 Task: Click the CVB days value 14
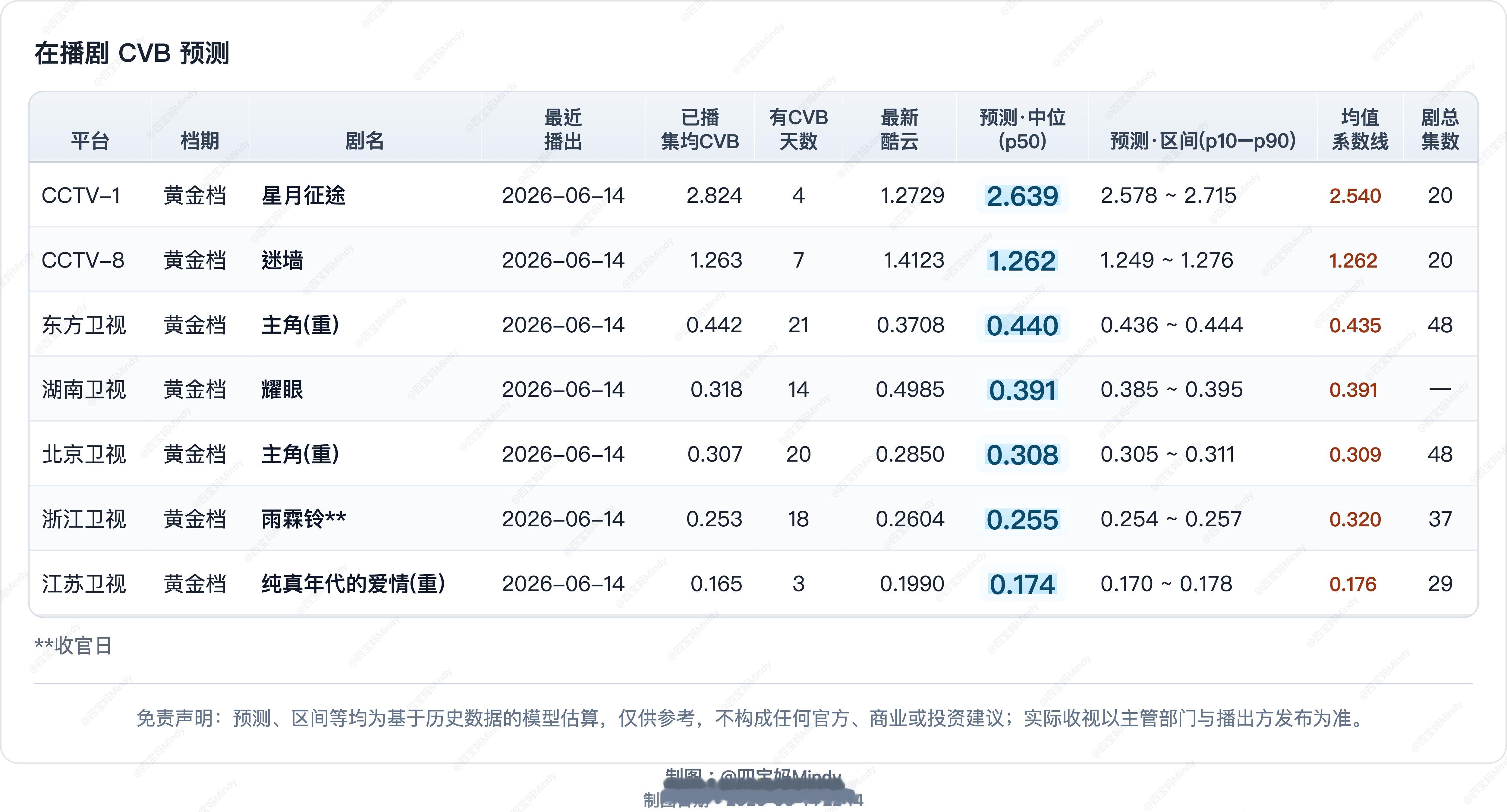pyautogui.click(x=798, y=390)
